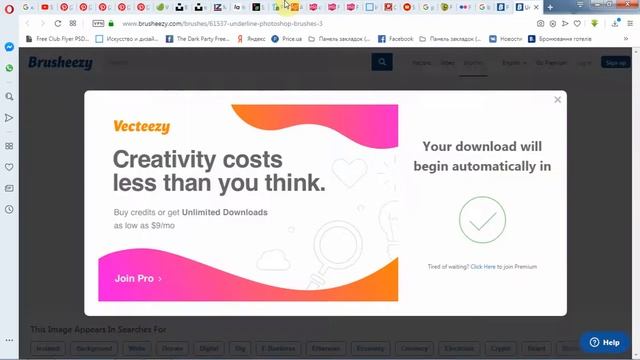Image resolution: width=640 pixels, height=360 pixels.
Task: Toggle the VPN badge in the address bar
Action: point(98,24)
